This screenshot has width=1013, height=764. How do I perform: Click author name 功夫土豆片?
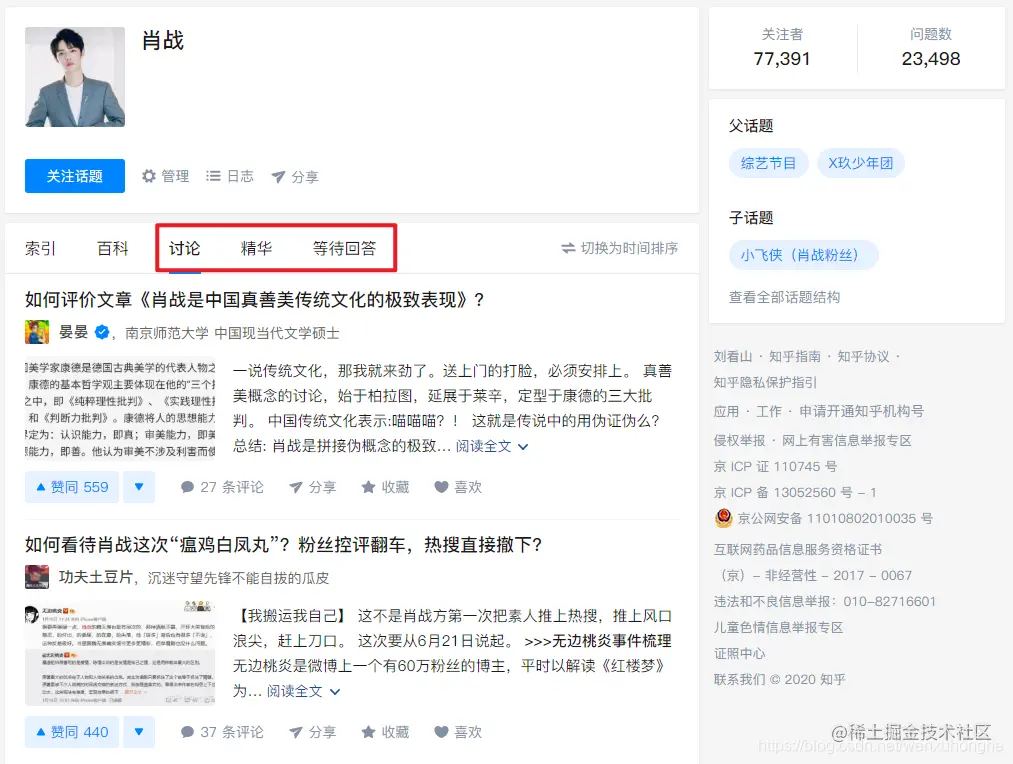[x=96, y=577]
